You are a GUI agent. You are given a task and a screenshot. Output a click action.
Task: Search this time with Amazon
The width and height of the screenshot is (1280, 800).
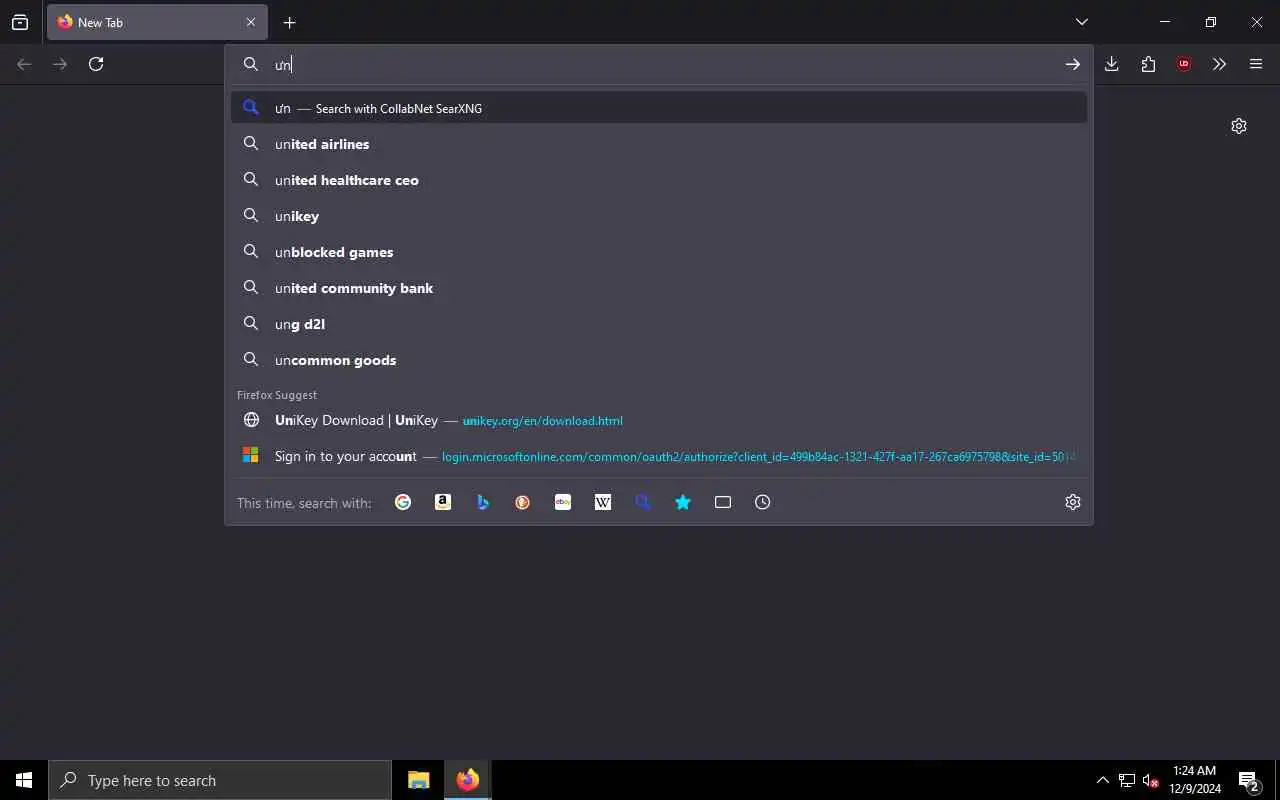pyautogui.click(x=443, y=502)
